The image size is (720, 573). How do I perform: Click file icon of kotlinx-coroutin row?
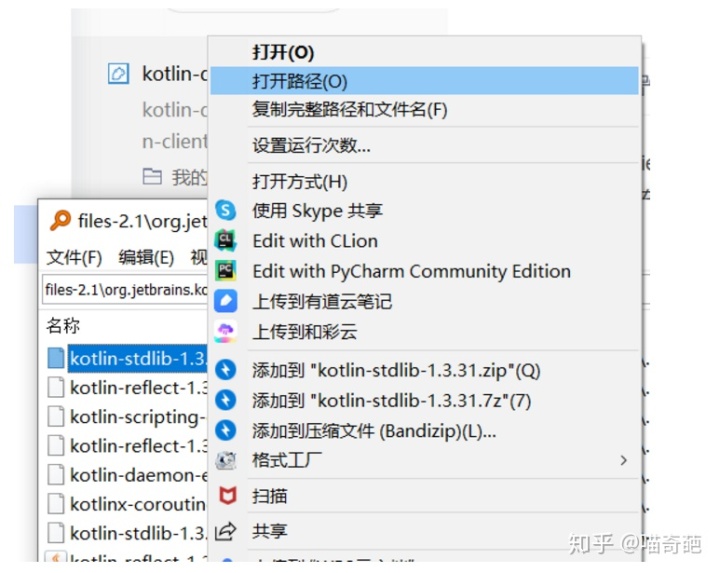56,504
